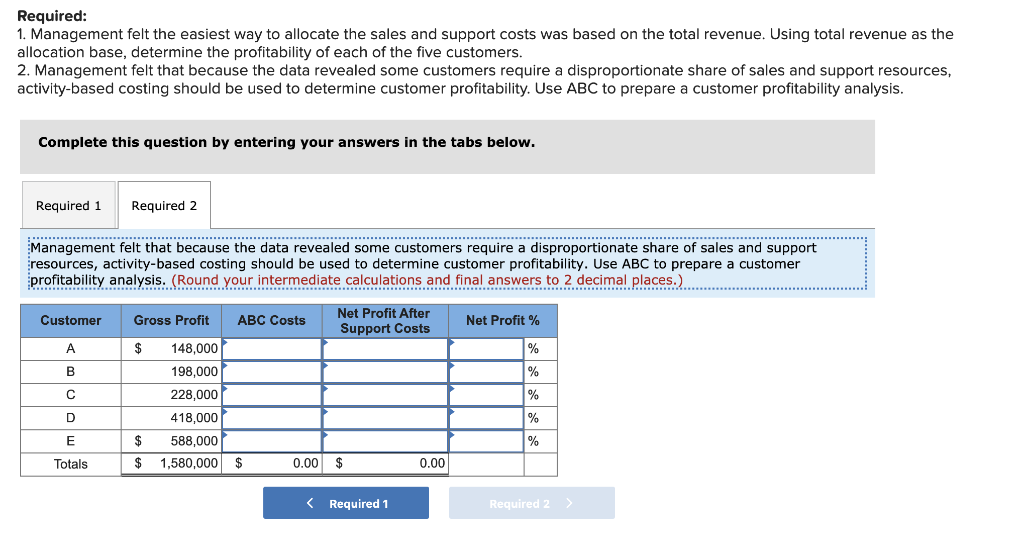Click Net Profit After Support Costs field, row E

(385, 441)
